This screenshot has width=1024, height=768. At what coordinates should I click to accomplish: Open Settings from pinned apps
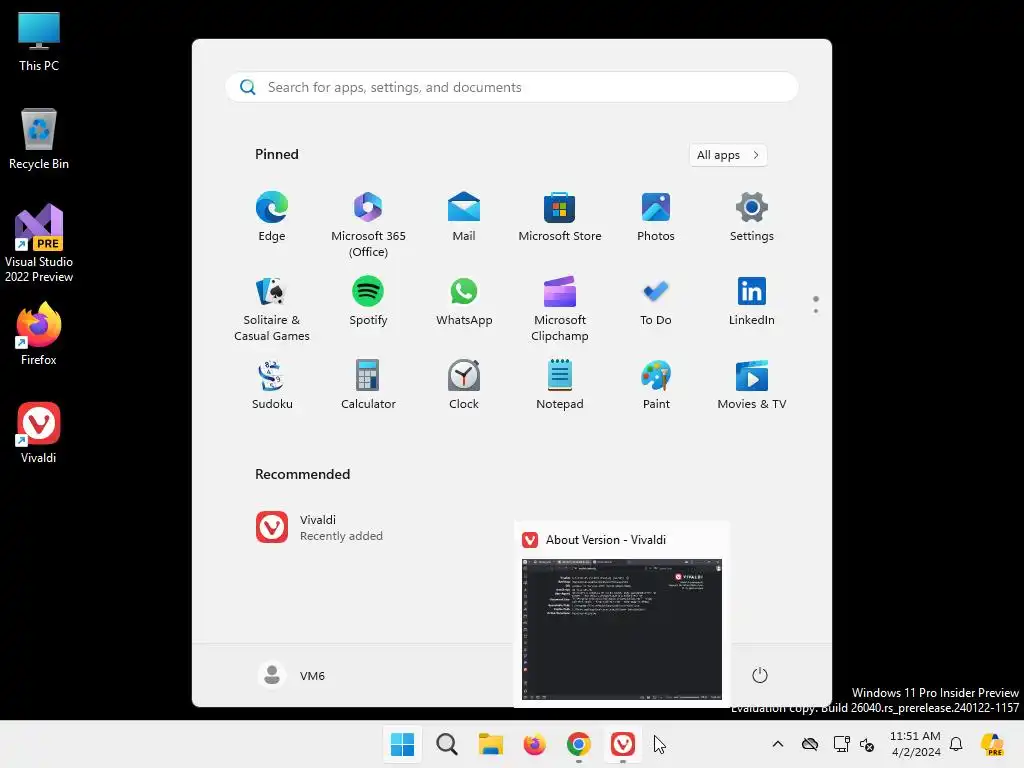point(752,217)
